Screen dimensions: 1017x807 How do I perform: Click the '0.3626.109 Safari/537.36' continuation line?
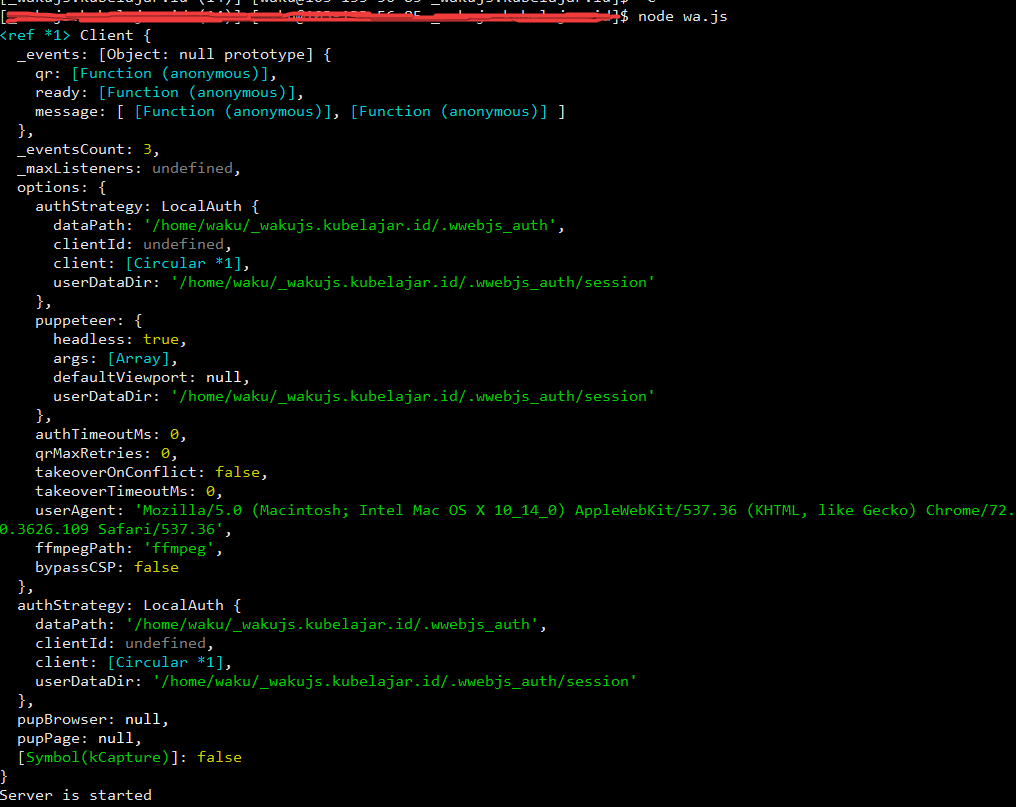coord(115,529)
